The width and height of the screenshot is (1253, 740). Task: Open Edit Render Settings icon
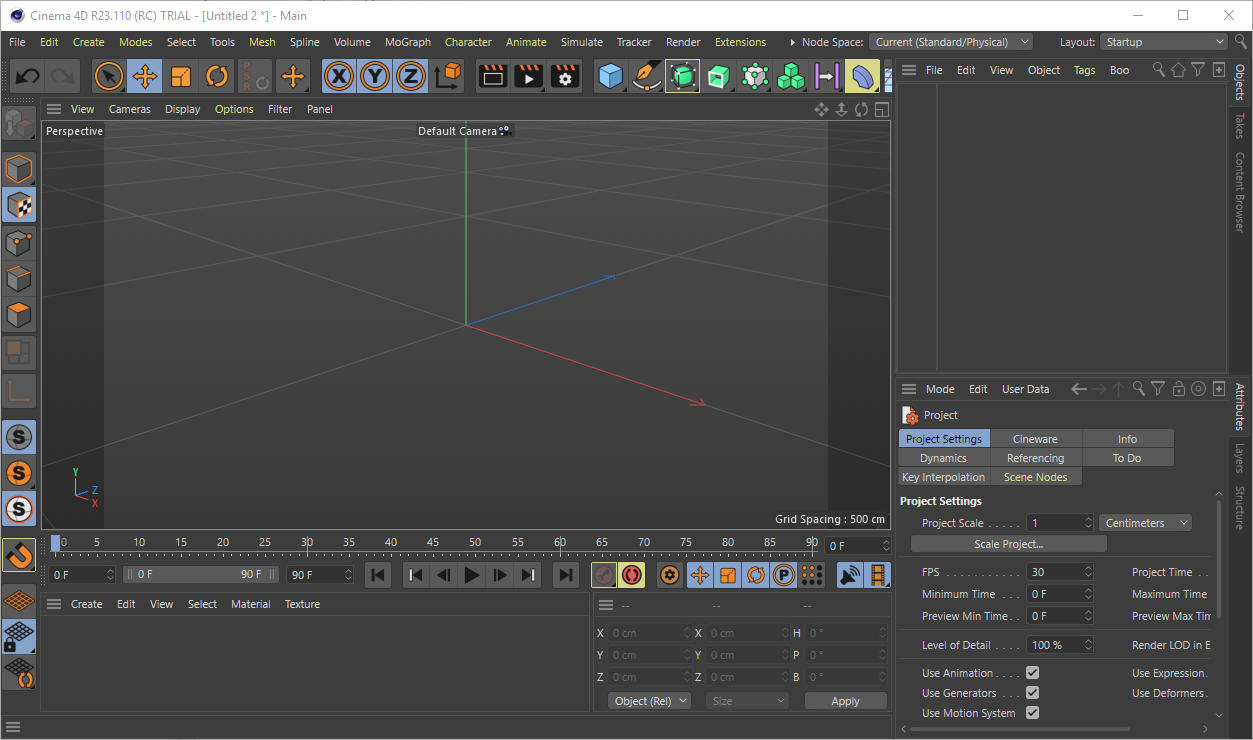pyautogui.click(x=565, y=76)
